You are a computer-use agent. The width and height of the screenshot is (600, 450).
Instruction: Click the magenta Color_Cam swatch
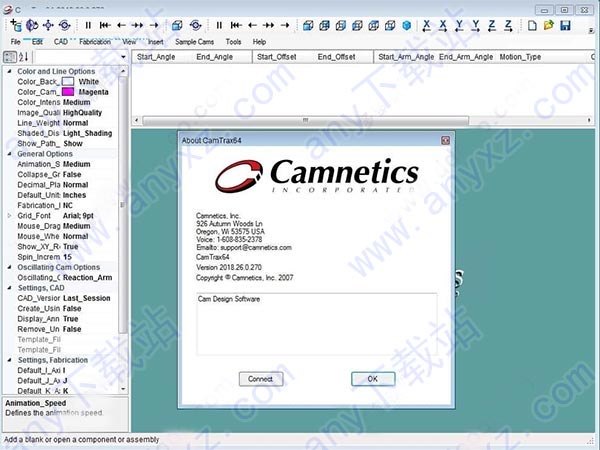tap(68, 92)
